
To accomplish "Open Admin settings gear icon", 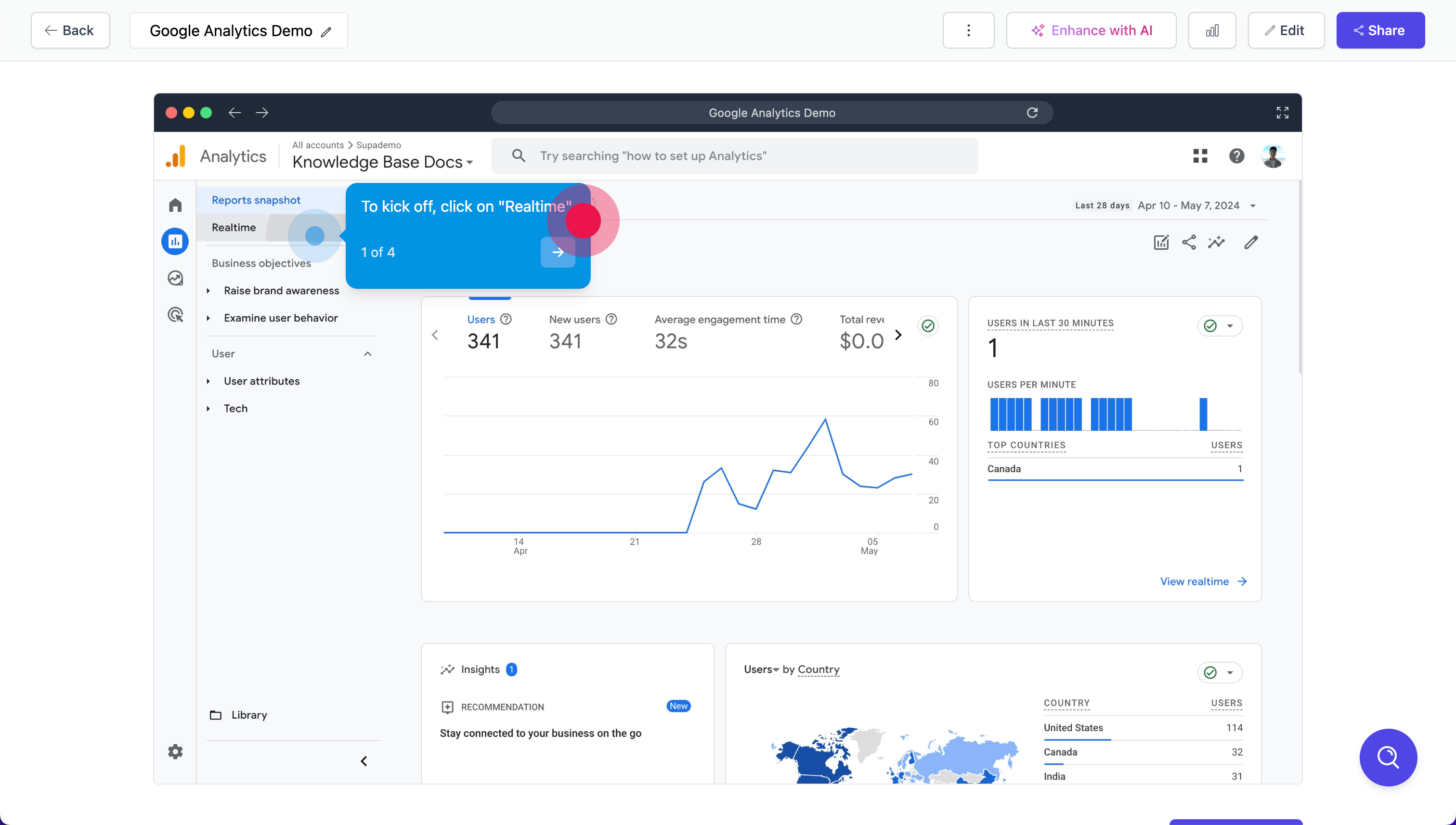I will (175, 751).
